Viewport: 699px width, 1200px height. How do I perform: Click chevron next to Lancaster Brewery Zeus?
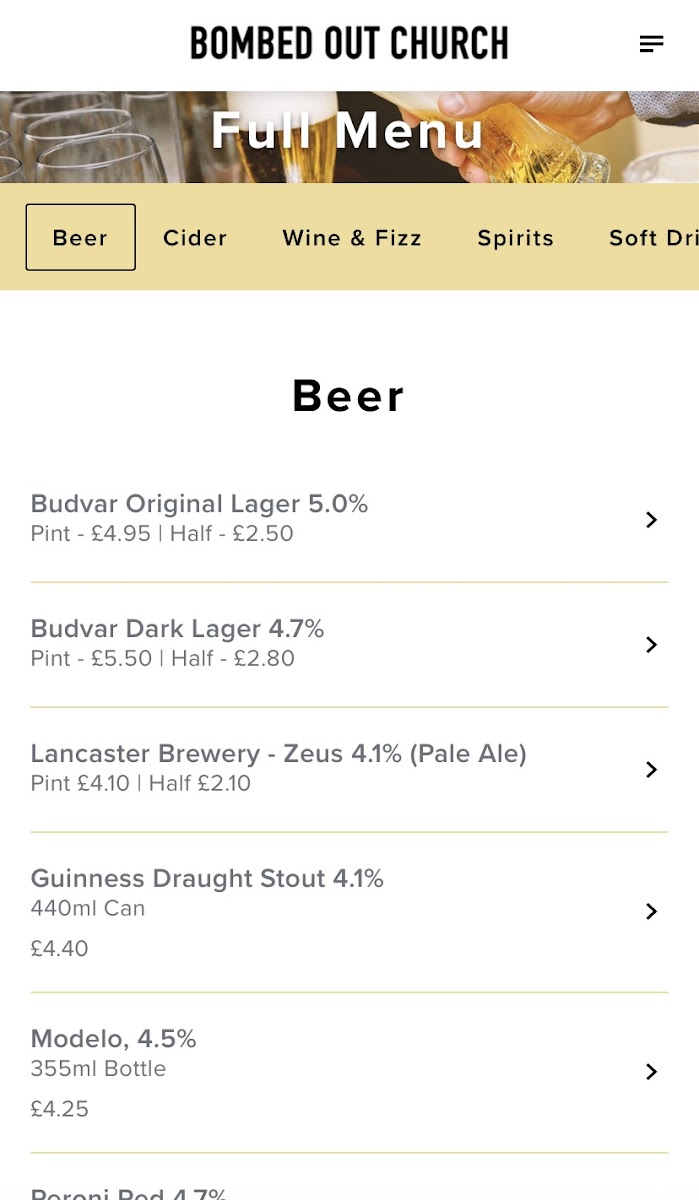pos(651,769)
